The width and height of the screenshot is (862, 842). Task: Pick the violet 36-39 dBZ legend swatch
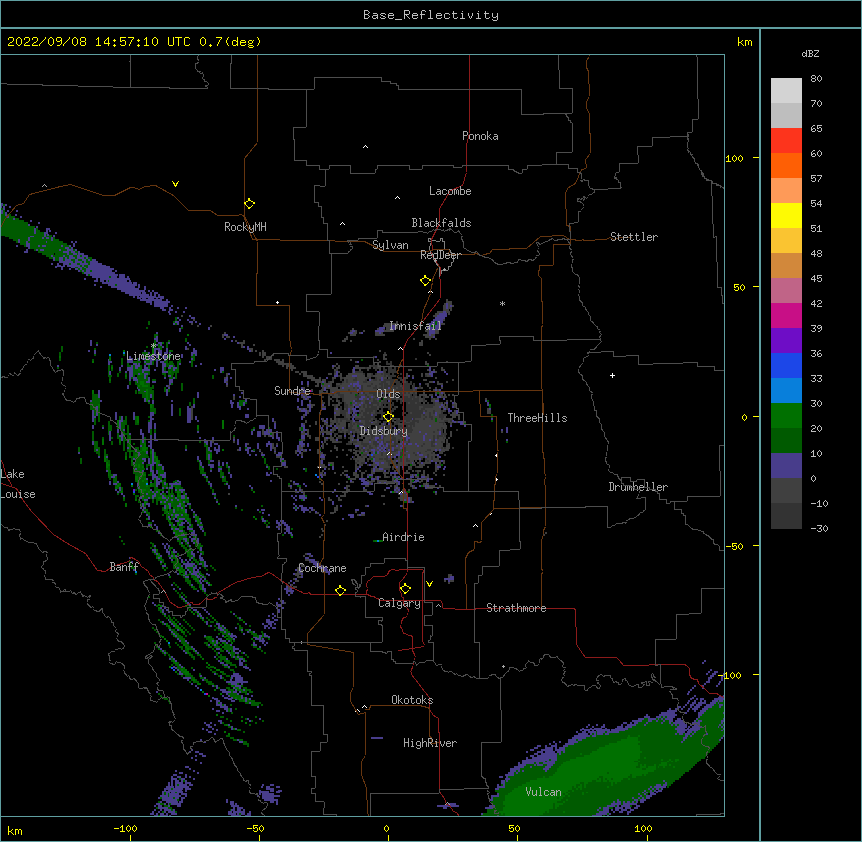(786, 341)
